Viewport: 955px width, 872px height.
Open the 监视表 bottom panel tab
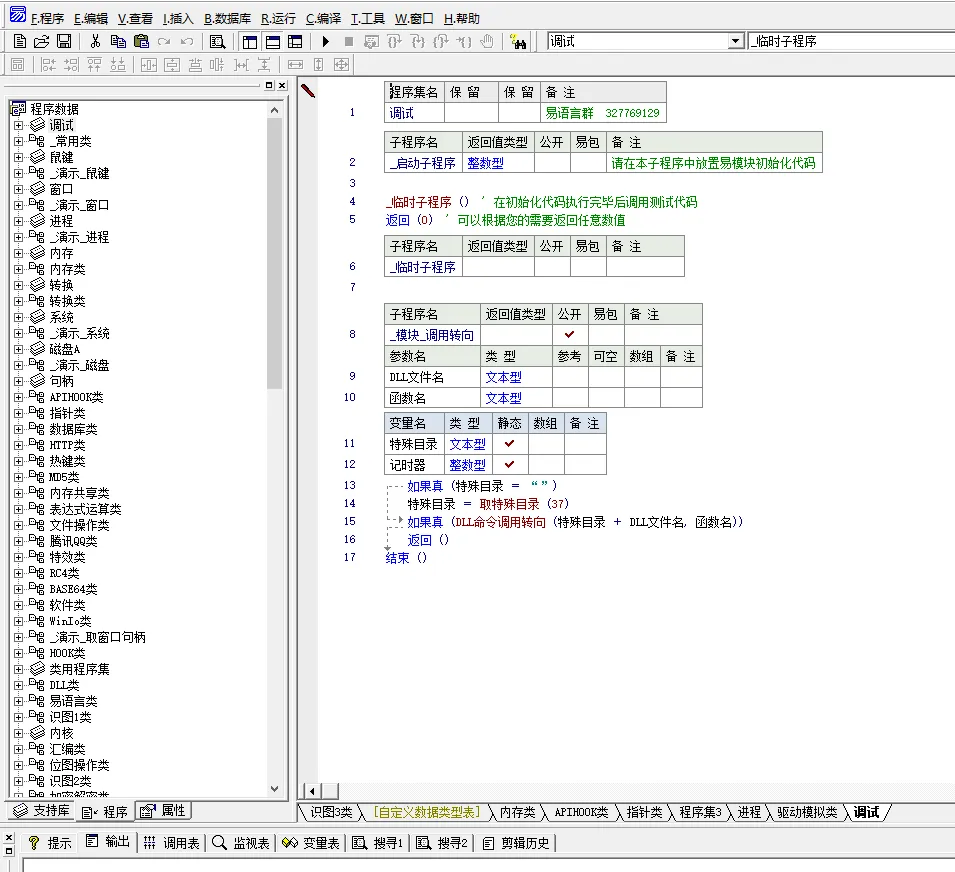(242, 843)
